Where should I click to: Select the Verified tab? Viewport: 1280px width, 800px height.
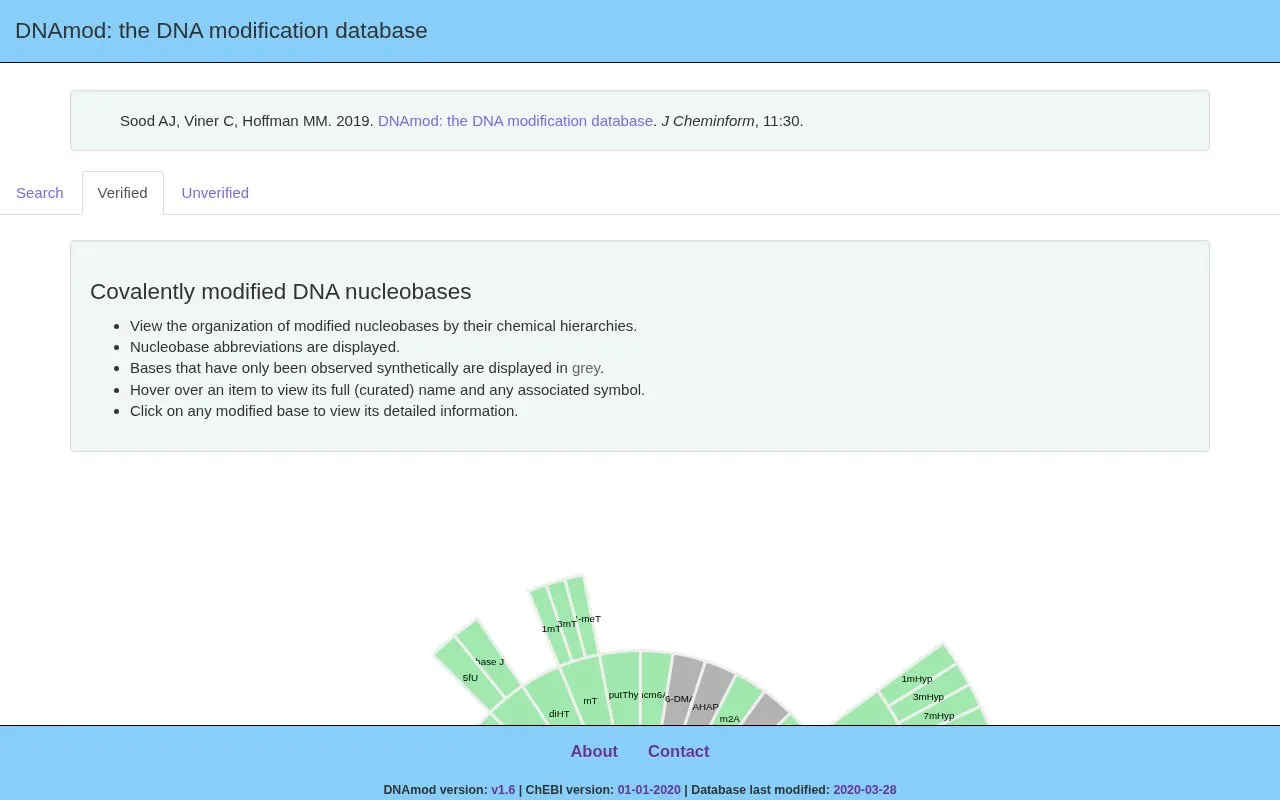point(123,193)
